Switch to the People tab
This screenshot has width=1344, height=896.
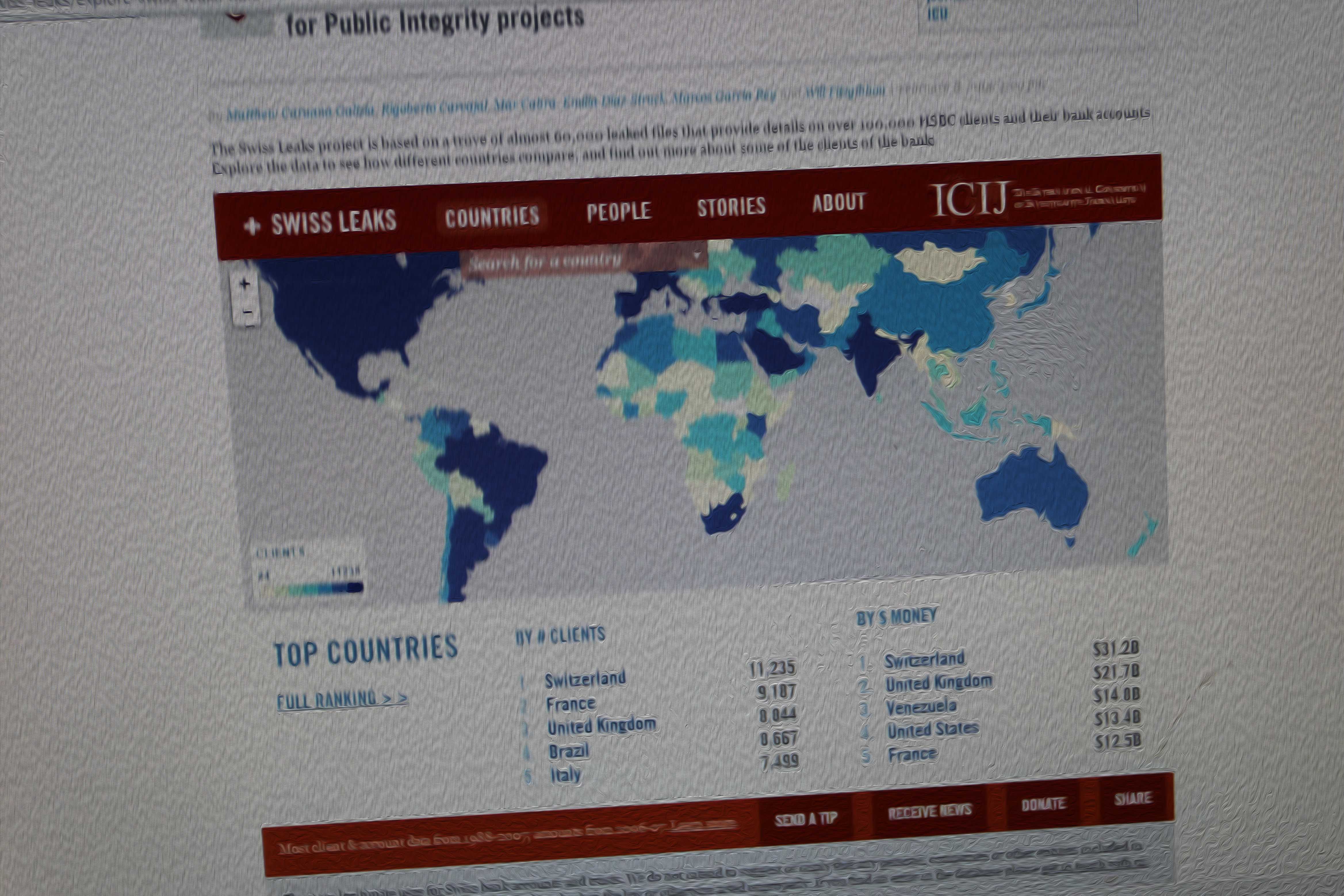(x=618, y=211)
